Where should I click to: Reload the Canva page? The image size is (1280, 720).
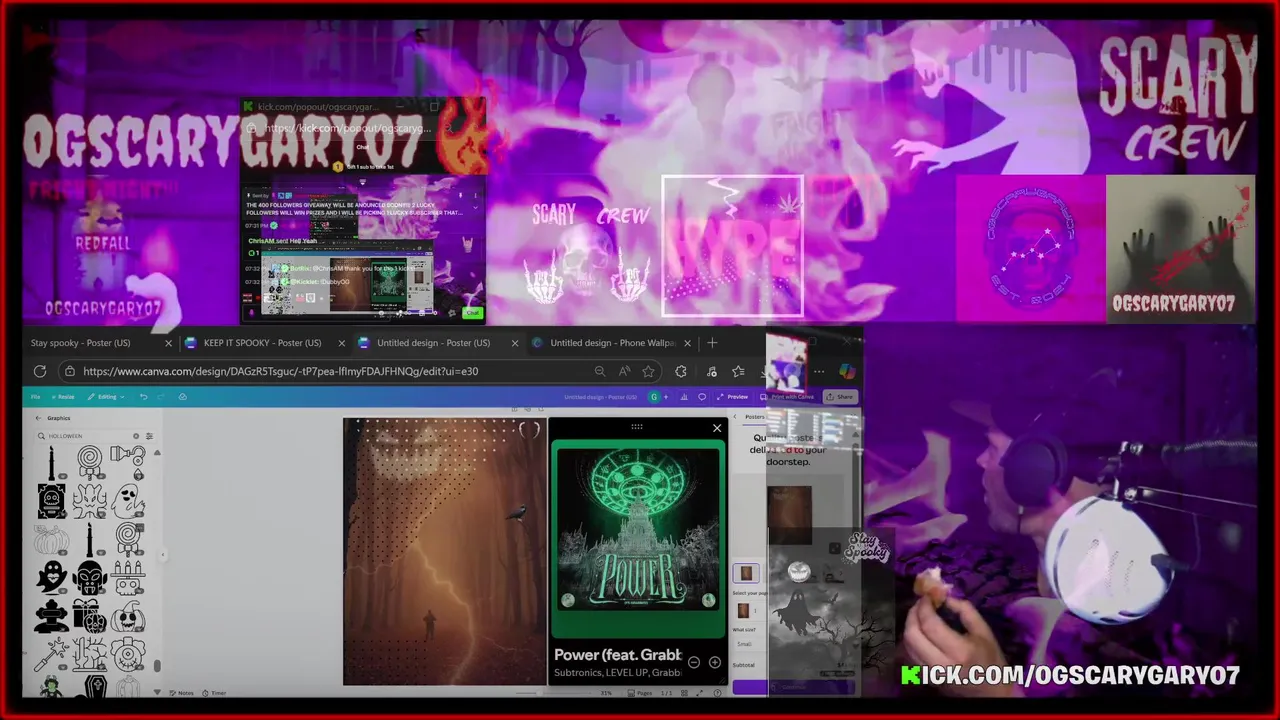pyautogui.click(x=40, y=371)
